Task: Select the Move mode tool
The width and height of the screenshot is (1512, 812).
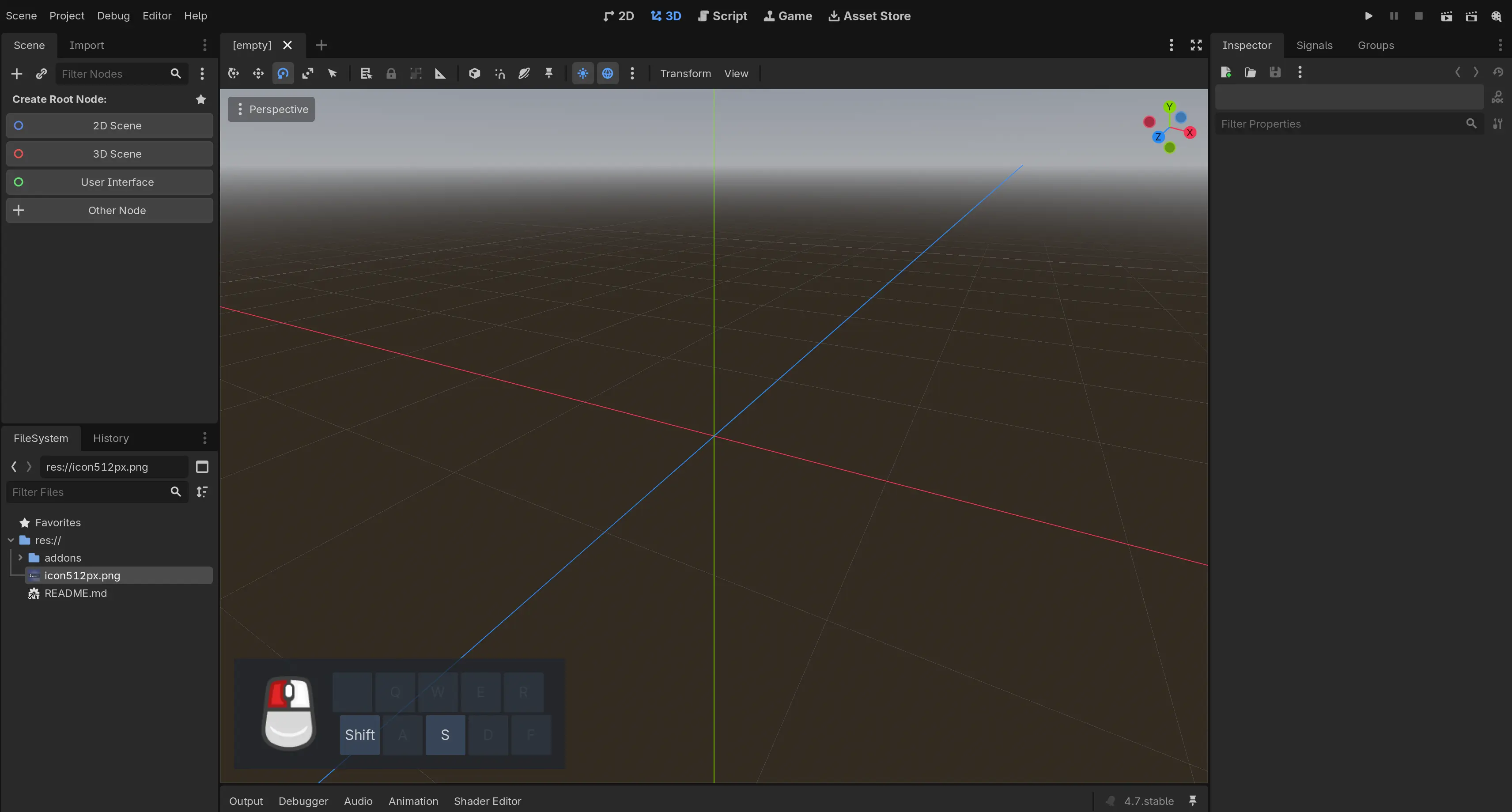Action: 258,73
